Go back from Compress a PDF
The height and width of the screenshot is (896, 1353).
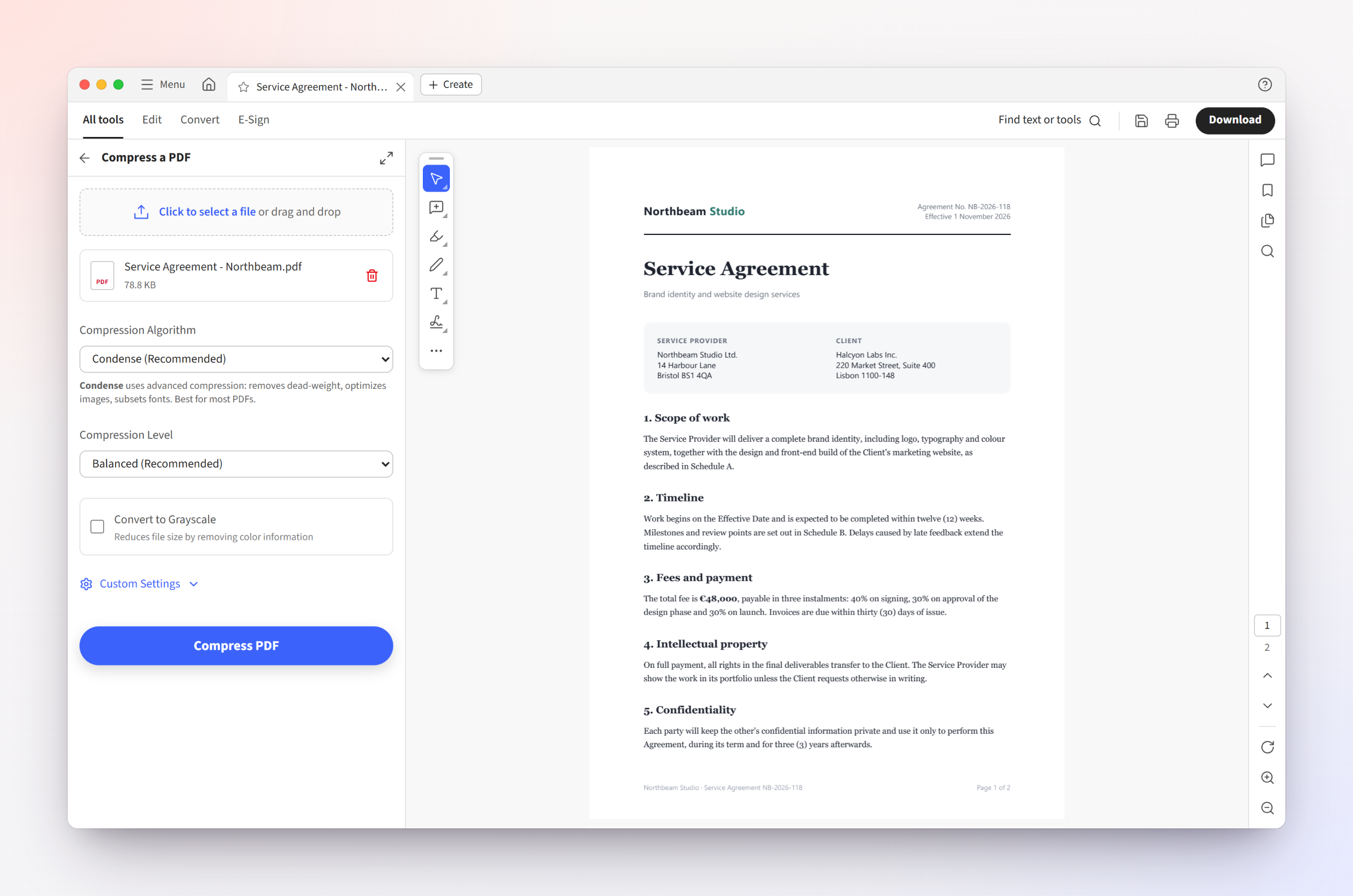point(85,158)
